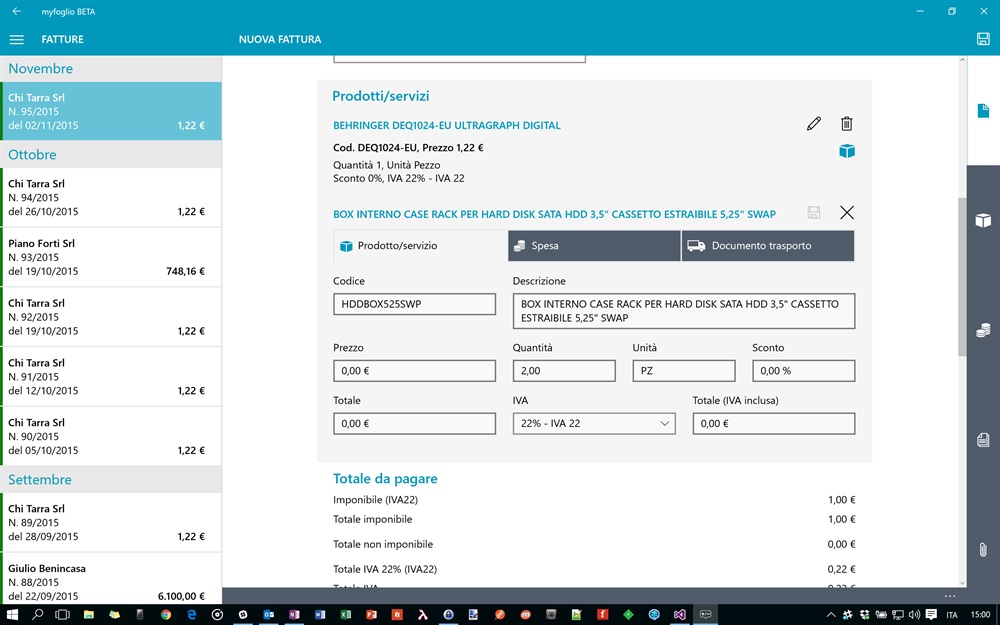
Task: Open the IVA 22% dropdown
Action: click(594, 423)
